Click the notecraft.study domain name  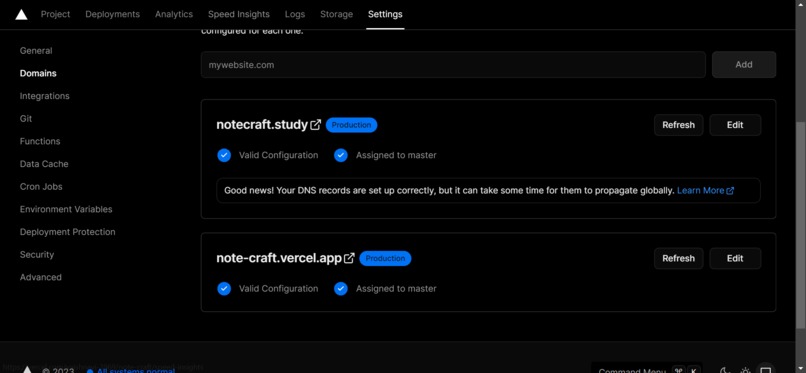point(262,124)
